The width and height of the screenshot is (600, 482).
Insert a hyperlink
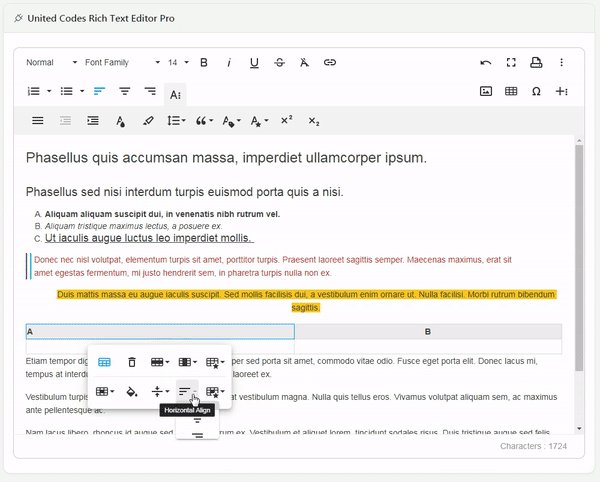pos(330,62)
